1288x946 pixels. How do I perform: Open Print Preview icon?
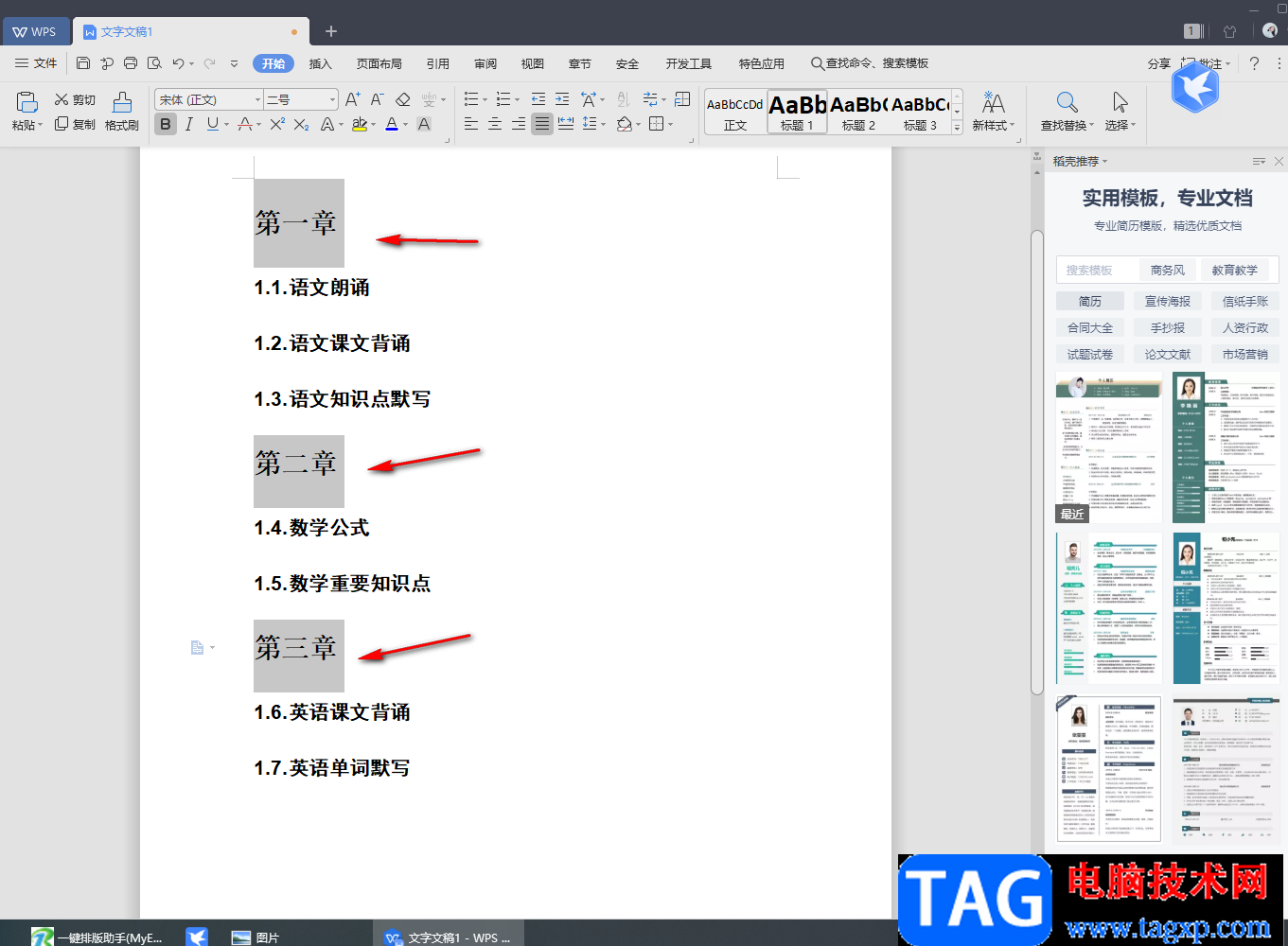pyautogui.click(x=154, y=63)
